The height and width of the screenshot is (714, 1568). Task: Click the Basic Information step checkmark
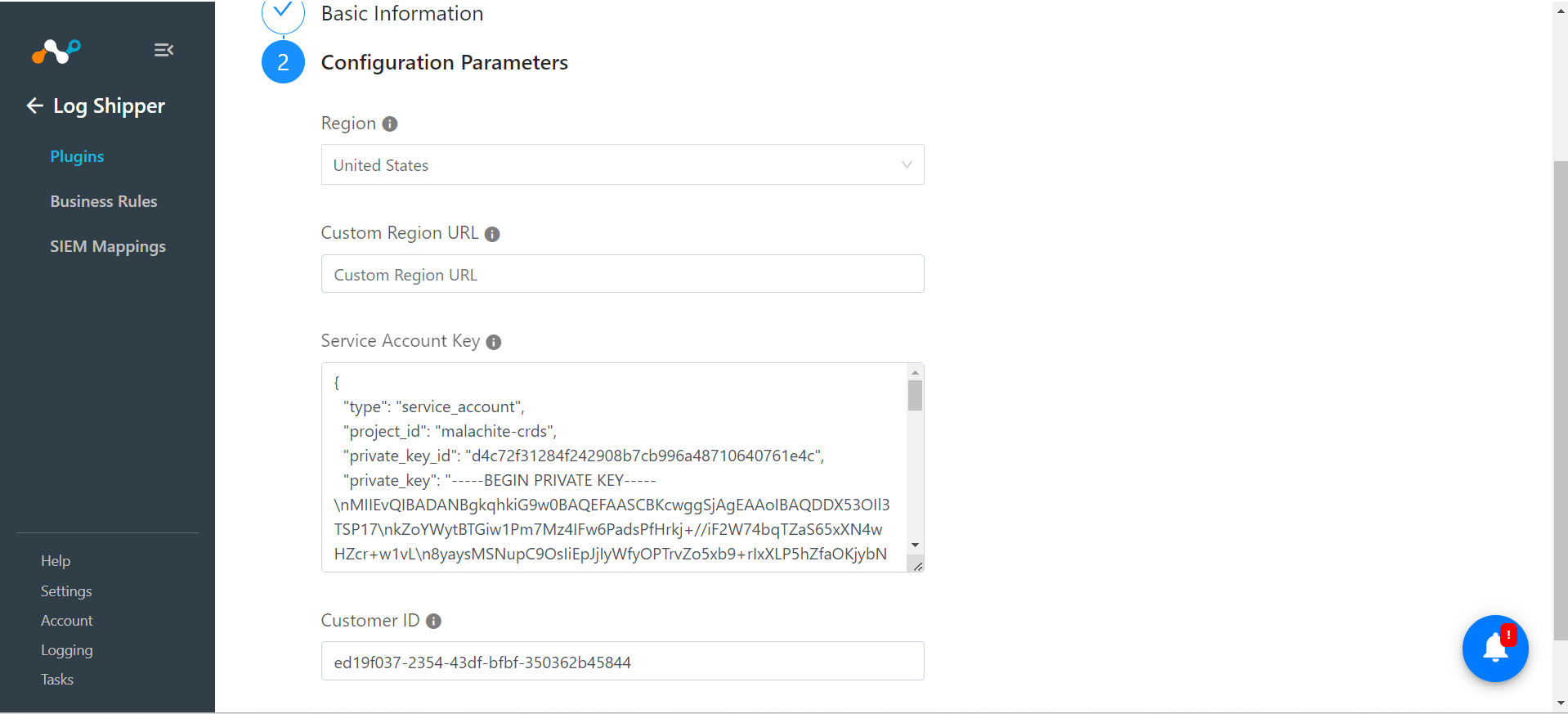[283, 12]
